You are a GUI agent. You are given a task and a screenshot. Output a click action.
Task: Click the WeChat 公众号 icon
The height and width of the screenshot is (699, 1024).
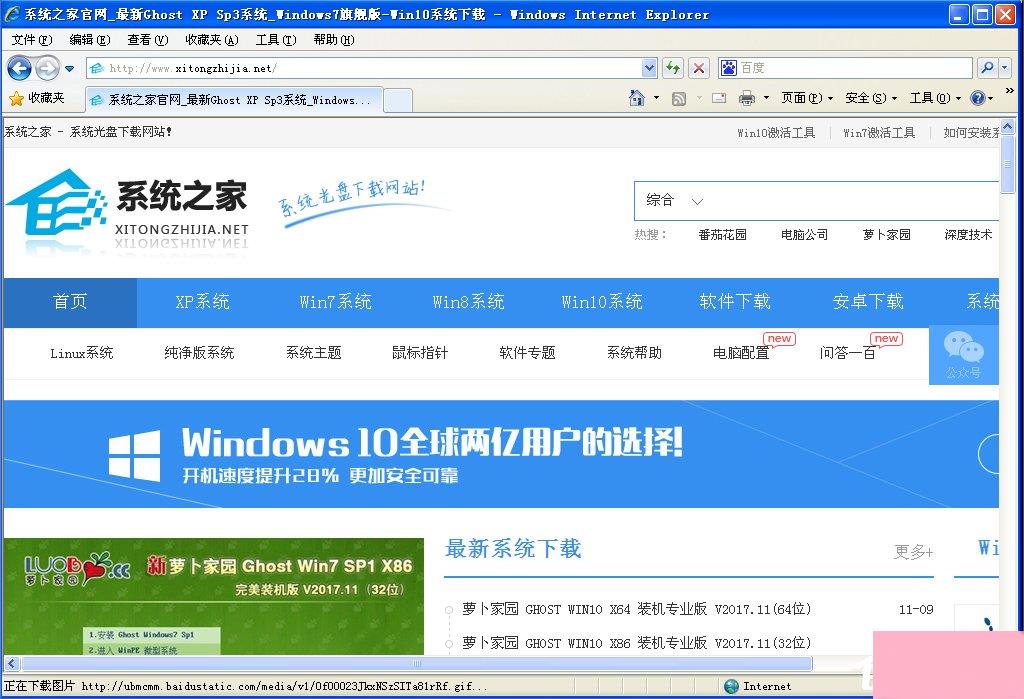point(963,355)
